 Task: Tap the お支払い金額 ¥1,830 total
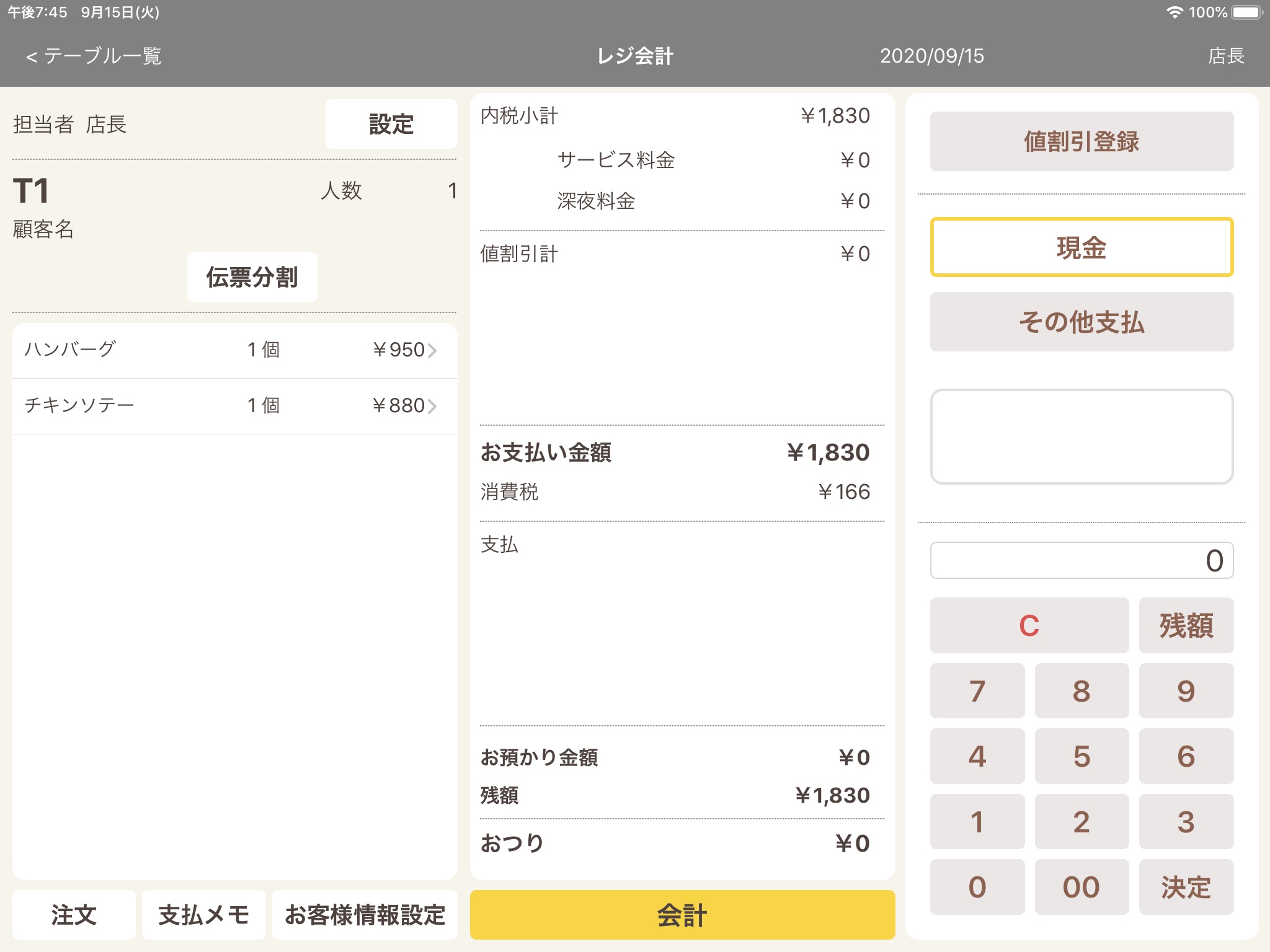(x=675, y=452)
